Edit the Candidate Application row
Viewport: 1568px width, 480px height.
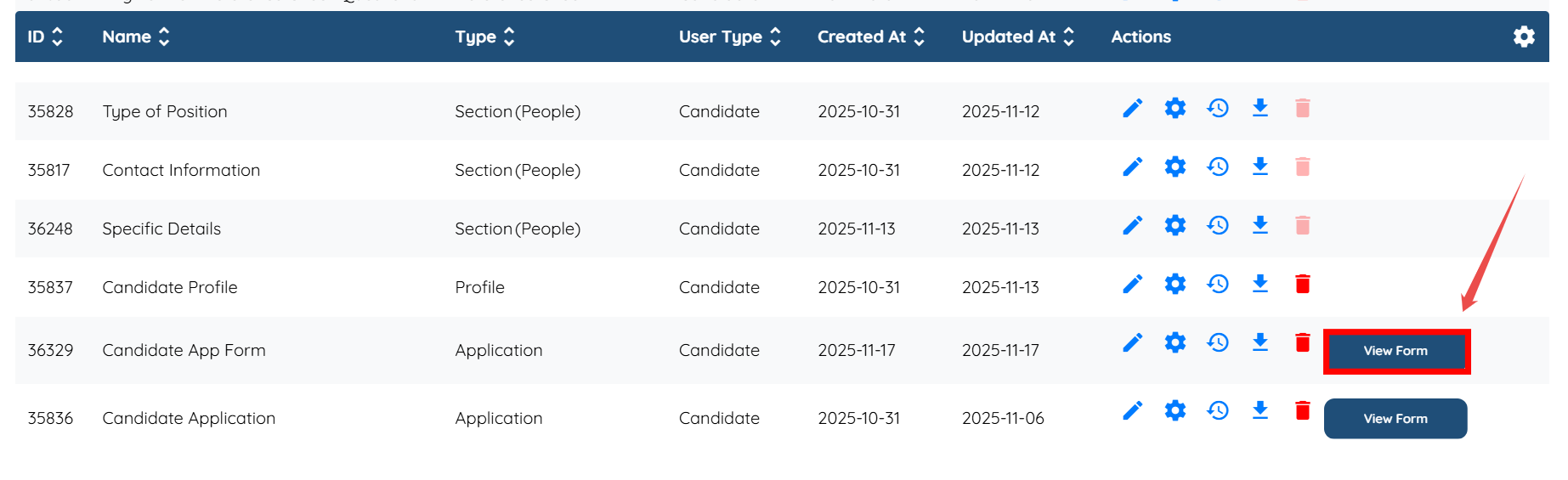pos(1132,411)
